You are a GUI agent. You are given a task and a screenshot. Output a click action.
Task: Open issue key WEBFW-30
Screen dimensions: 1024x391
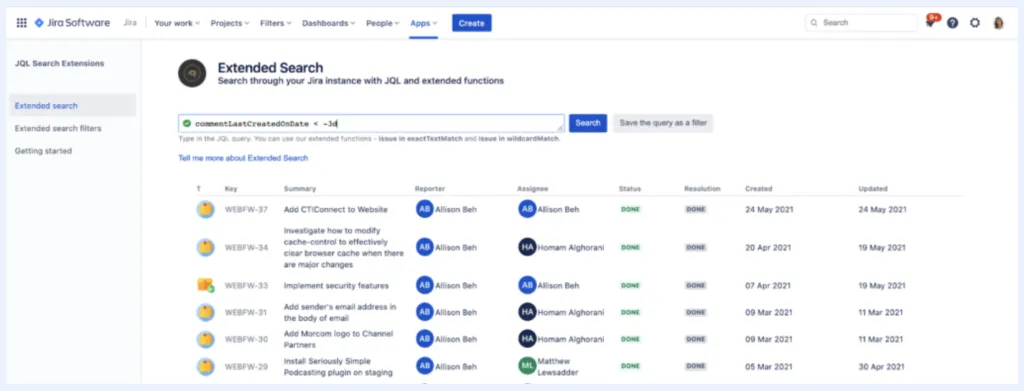[246, 339]
